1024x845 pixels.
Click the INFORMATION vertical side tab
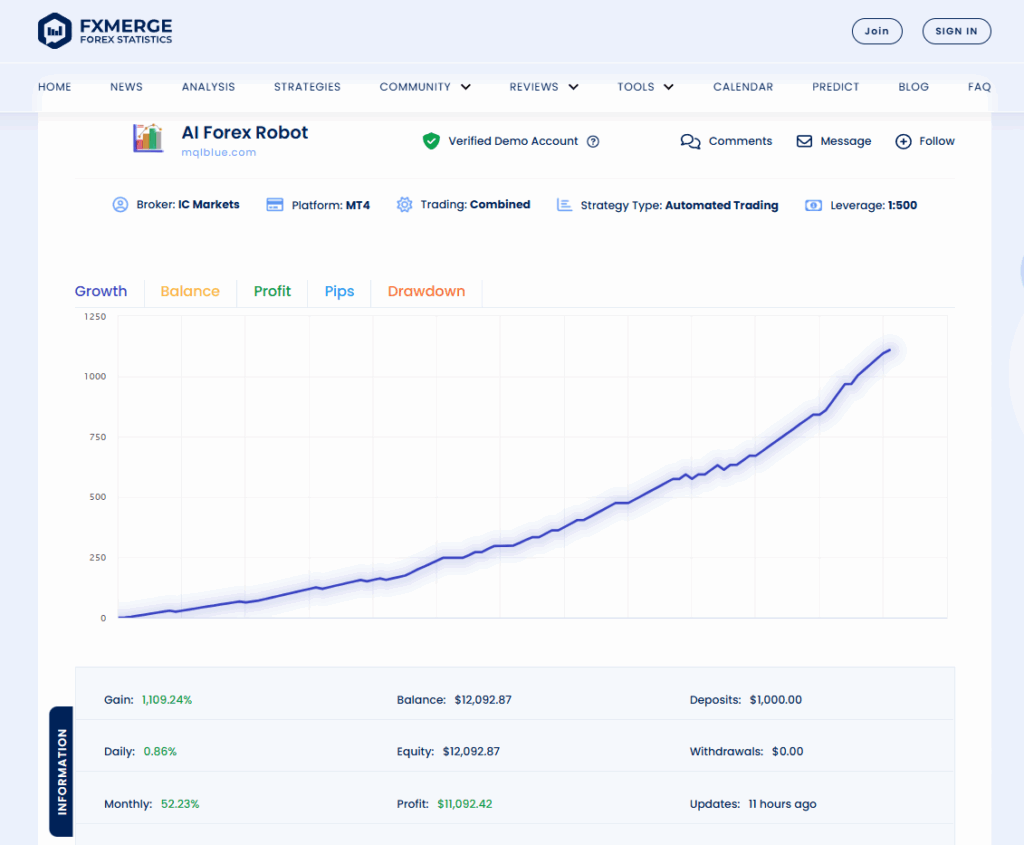(61, 771)
